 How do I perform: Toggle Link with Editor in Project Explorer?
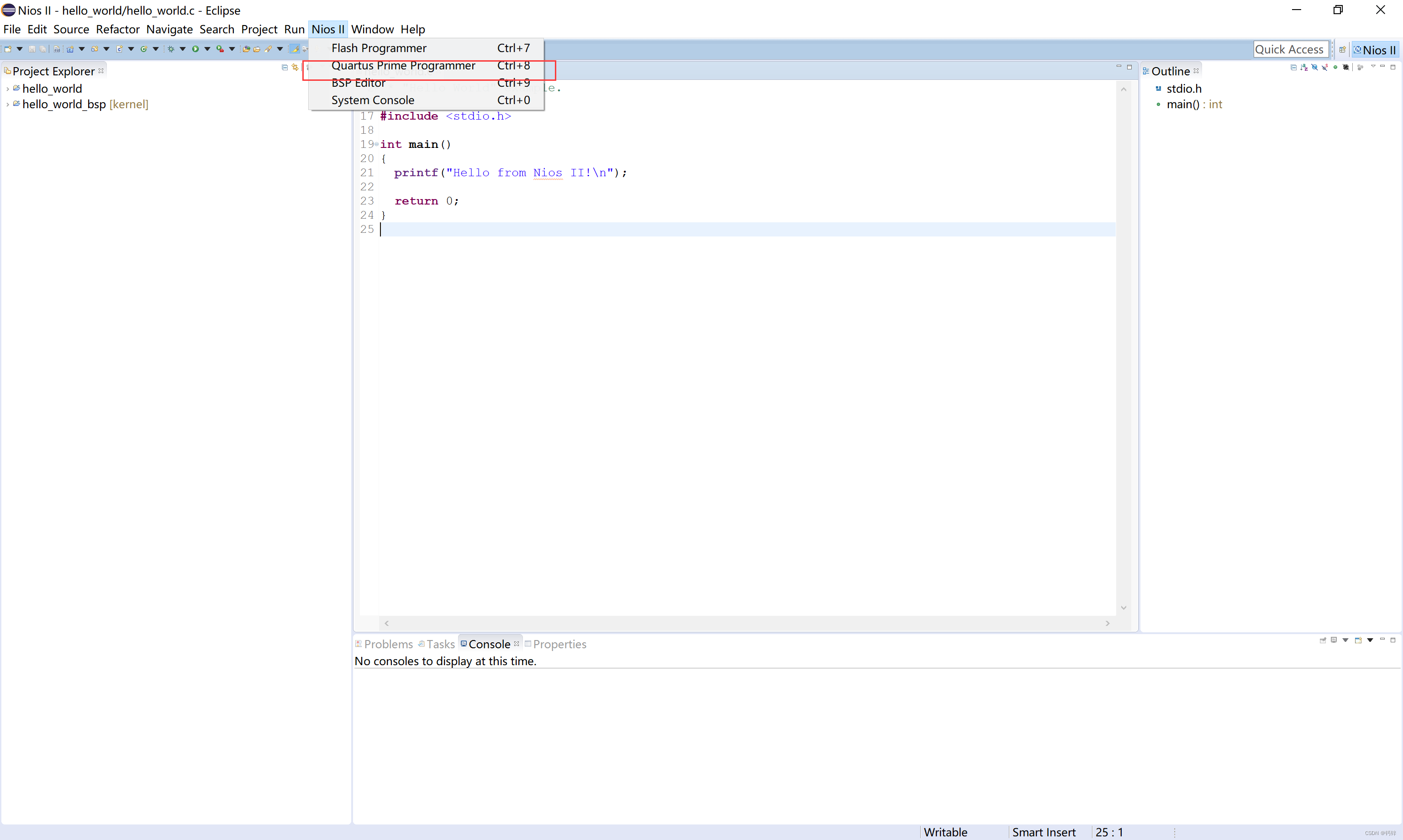295,68
